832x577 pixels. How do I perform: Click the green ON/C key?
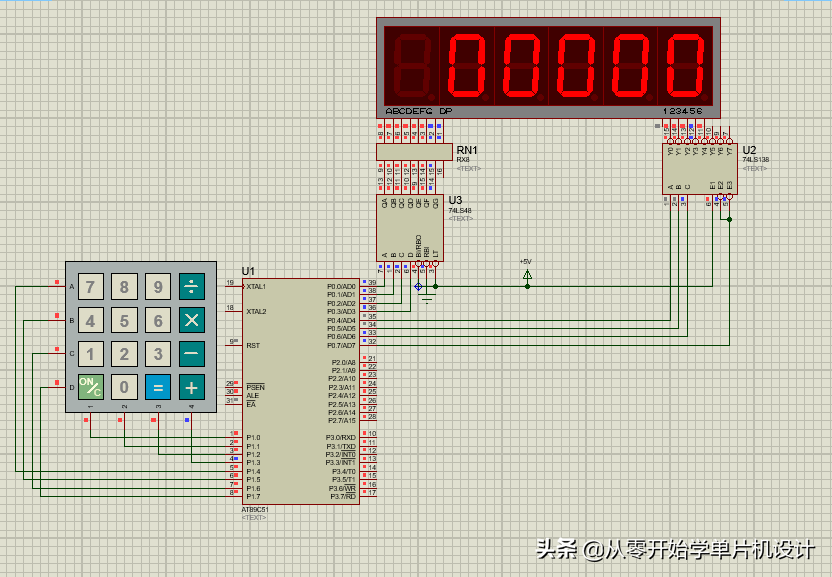coord(91,387)
